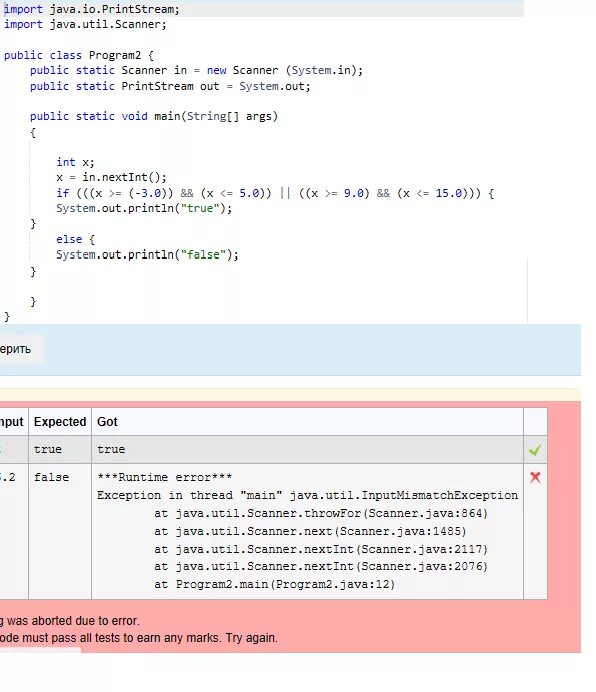
Task: Click the PrintStream out declaration line
Action: [x=170, y=86]
